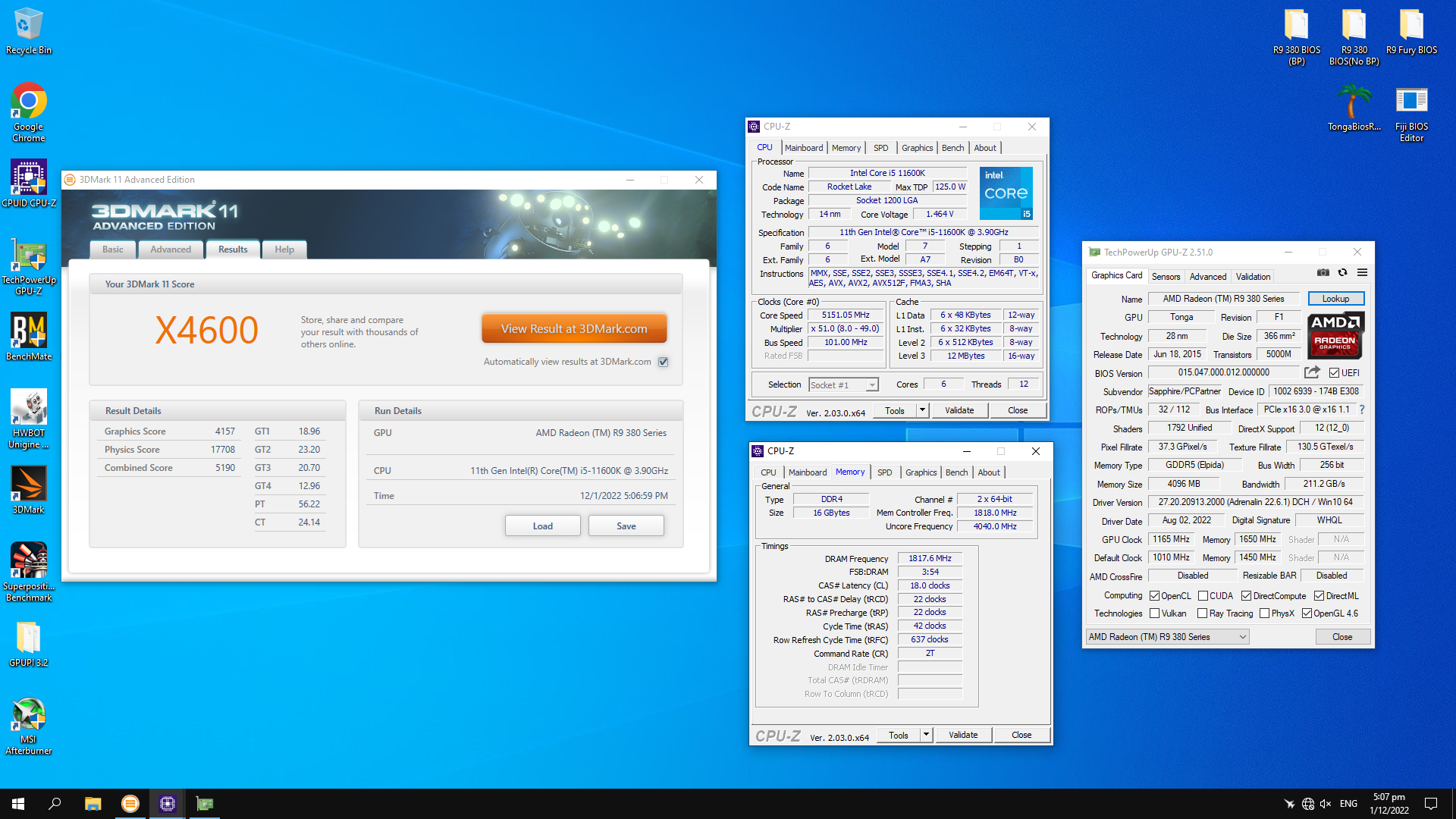Toggle the CUDA checkbox
1456x819 pixels.
click(x=1203, y=596)
